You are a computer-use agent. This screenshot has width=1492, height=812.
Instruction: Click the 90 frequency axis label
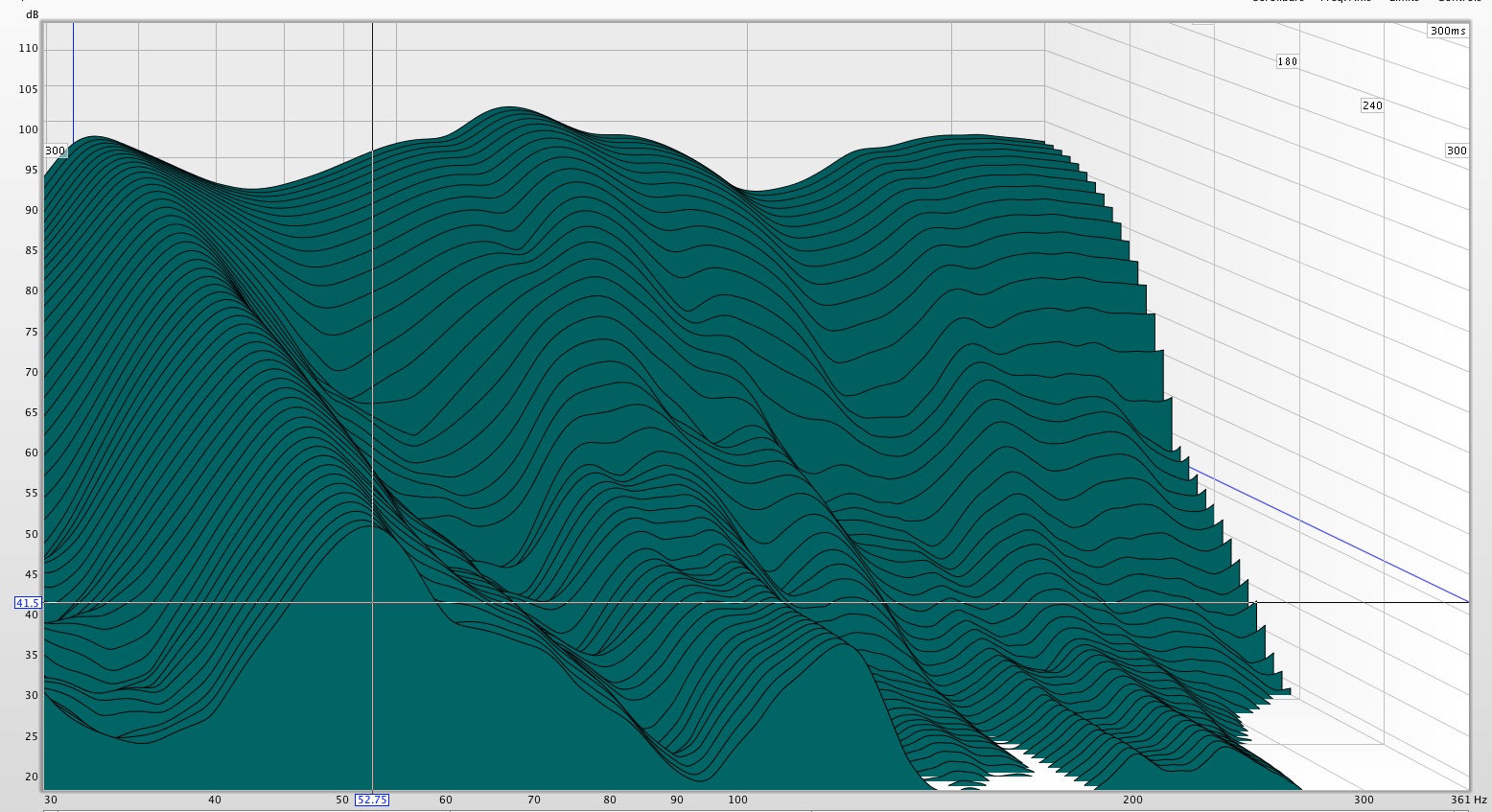click(677, 800)
